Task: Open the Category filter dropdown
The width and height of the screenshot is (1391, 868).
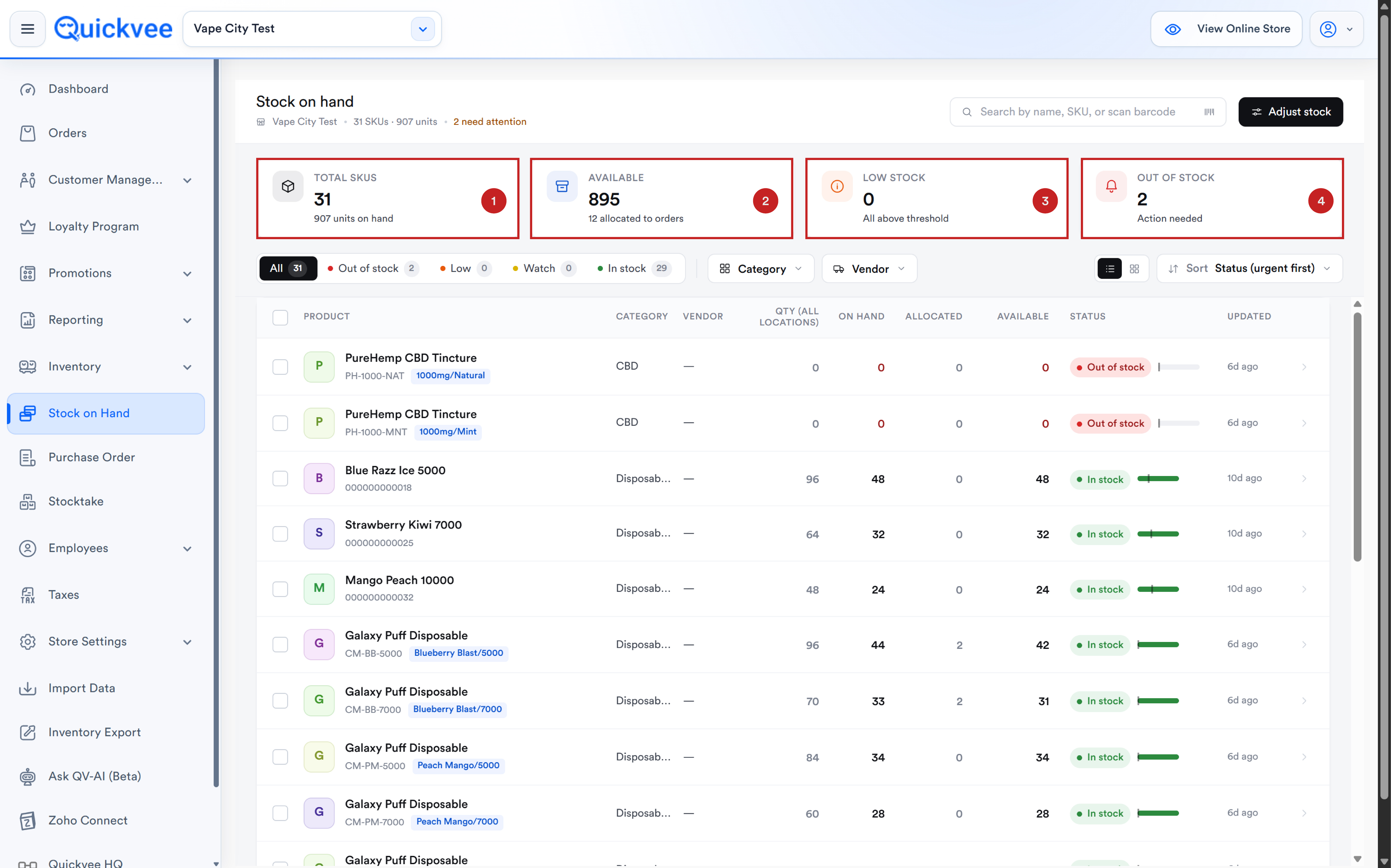Action: [761, 269]
